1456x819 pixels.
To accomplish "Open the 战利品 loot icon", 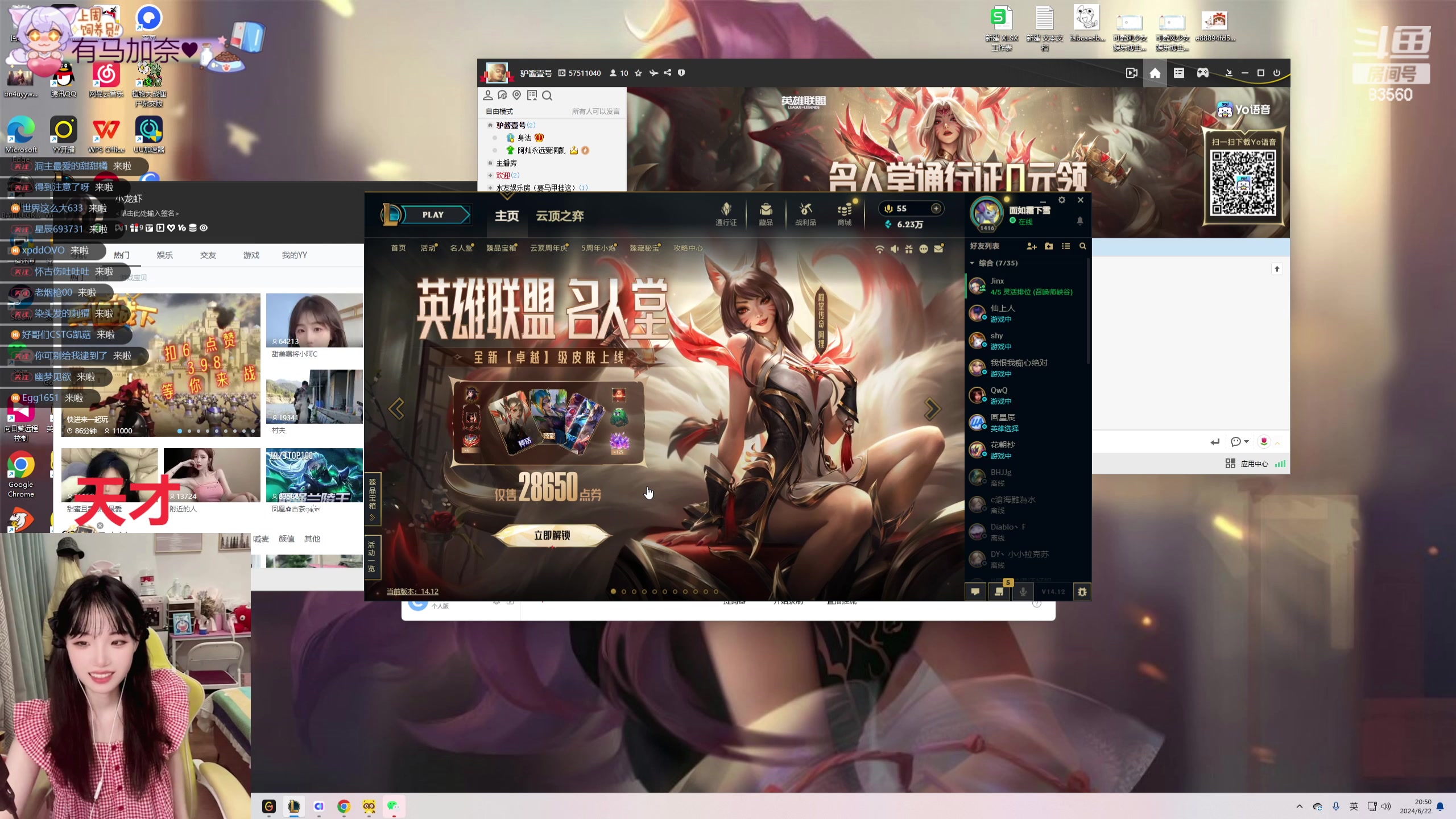I will click(x=805, y=214).
